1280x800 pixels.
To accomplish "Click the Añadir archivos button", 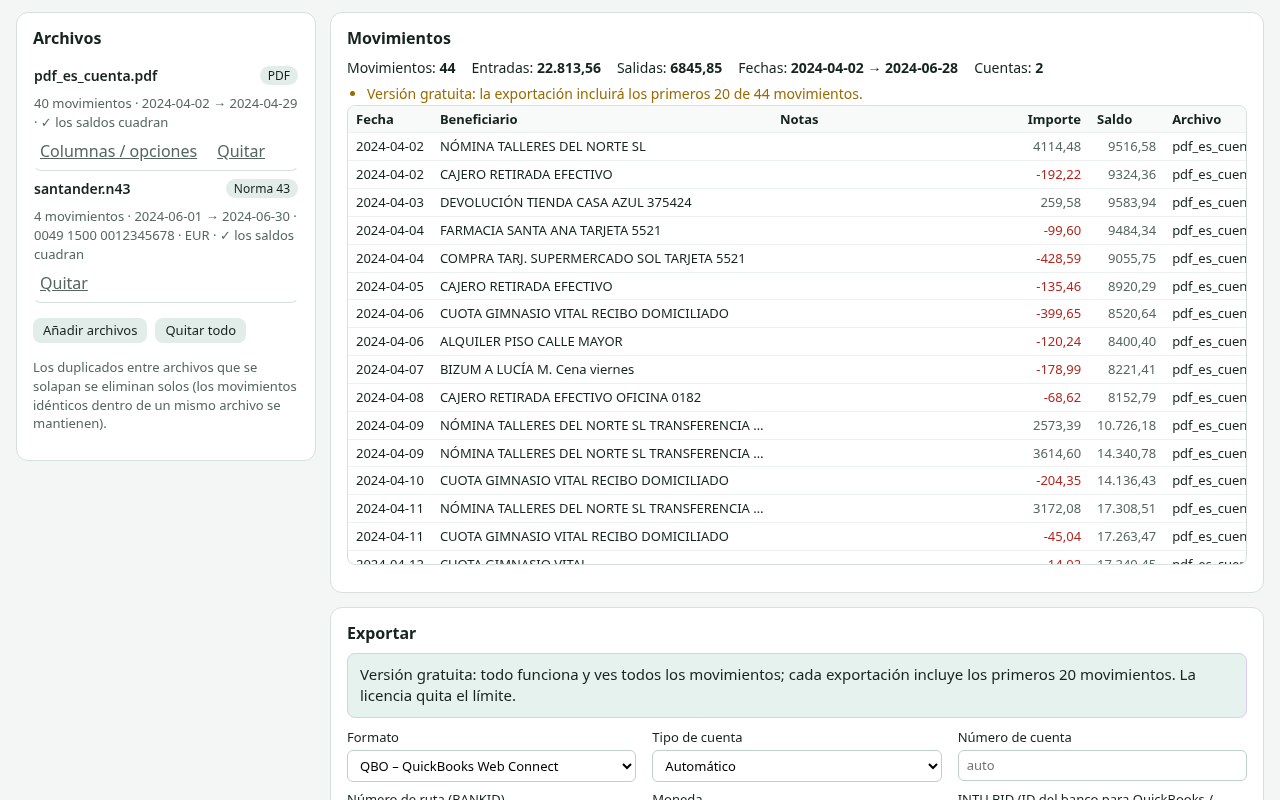I will click(90, 330).
